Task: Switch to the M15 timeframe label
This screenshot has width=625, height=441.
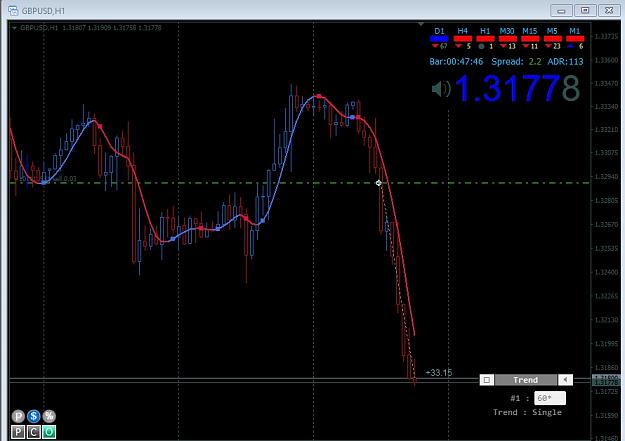Action: pyautogui.click(x=530, y=31)
